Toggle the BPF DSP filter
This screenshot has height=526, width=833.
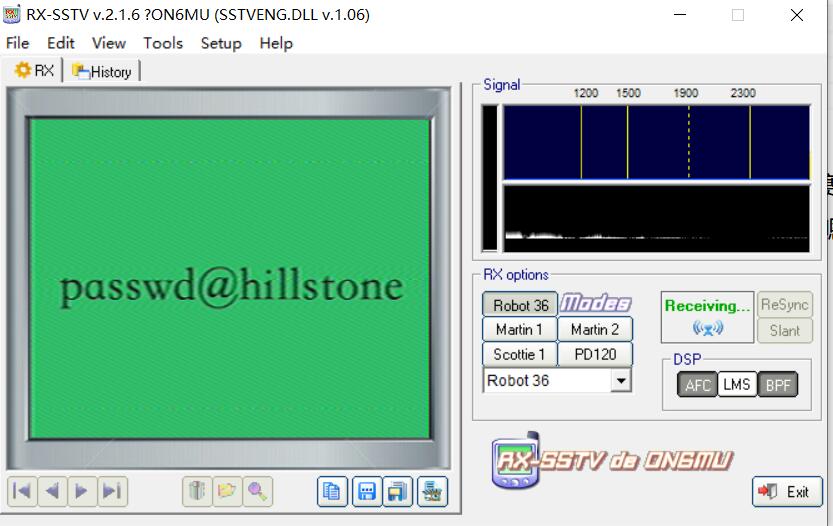[777, 384]
